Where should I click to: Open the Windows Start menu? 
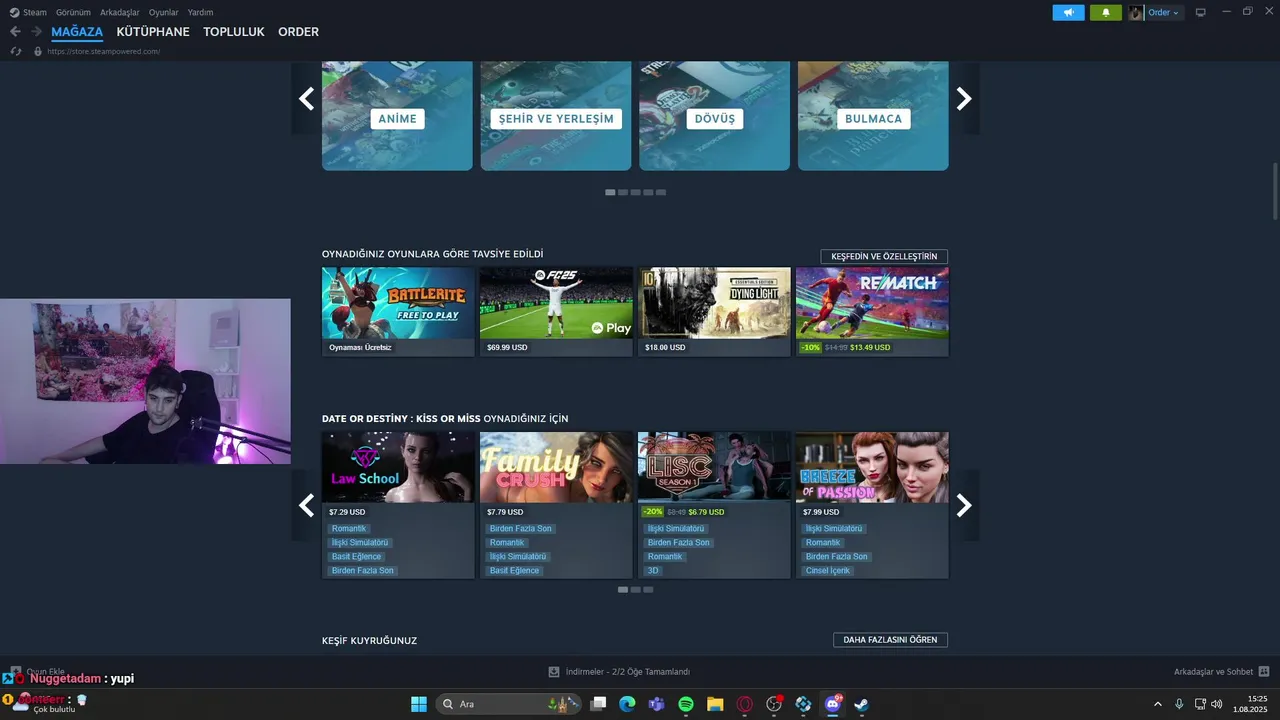coord(419,704)
